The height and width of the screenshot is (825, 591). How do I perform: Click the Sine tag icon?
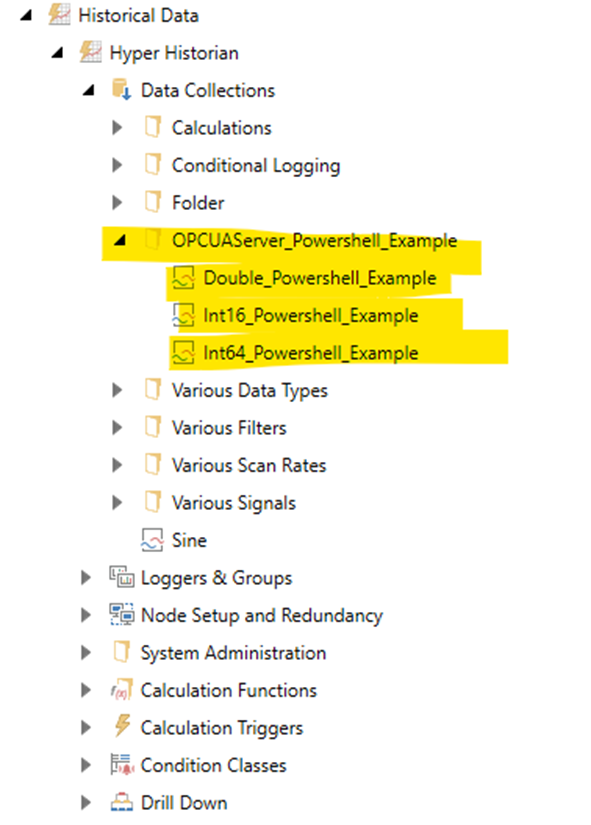(x=152, y=540)
